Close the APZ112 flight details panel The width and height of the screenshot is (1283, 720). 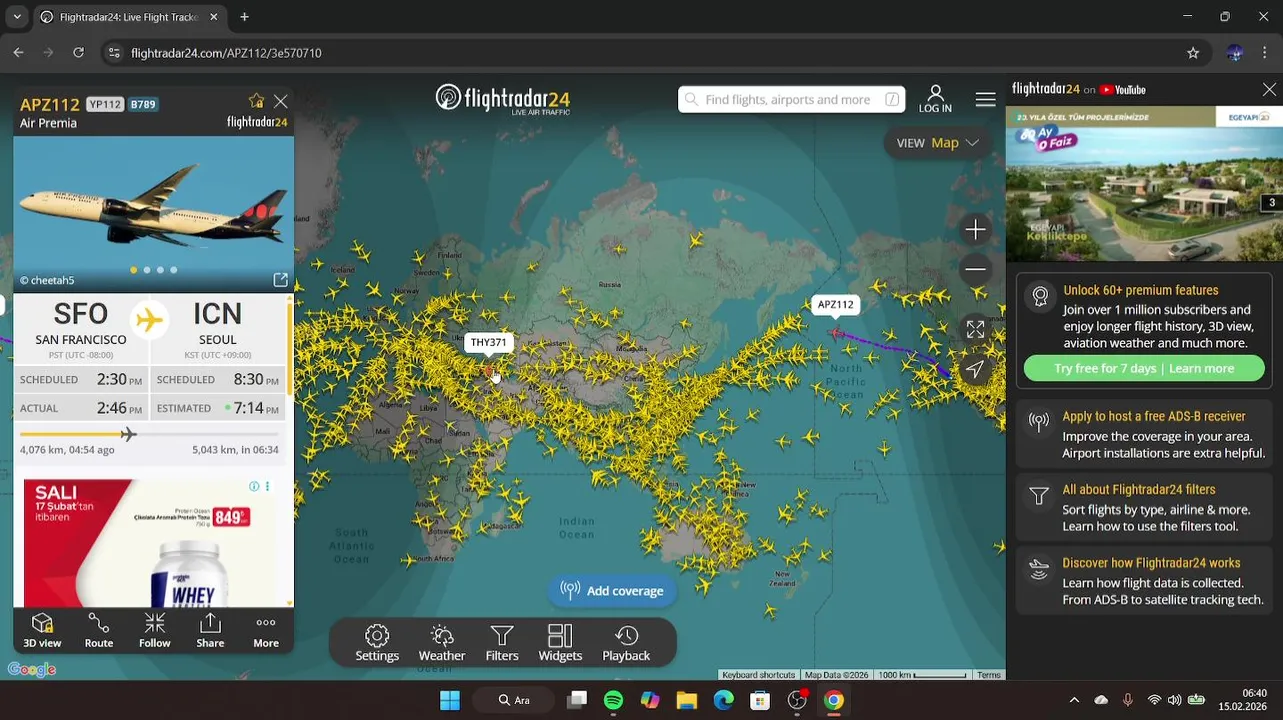coord(281,101)
